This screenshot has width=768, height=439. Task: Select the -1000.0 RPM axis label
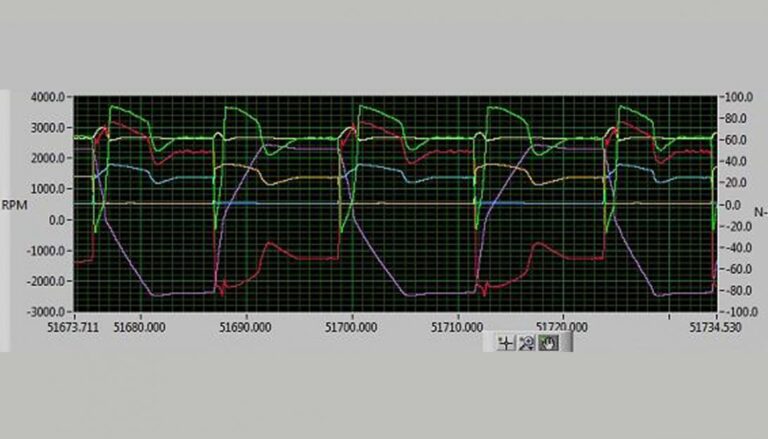tap(46, 250)
